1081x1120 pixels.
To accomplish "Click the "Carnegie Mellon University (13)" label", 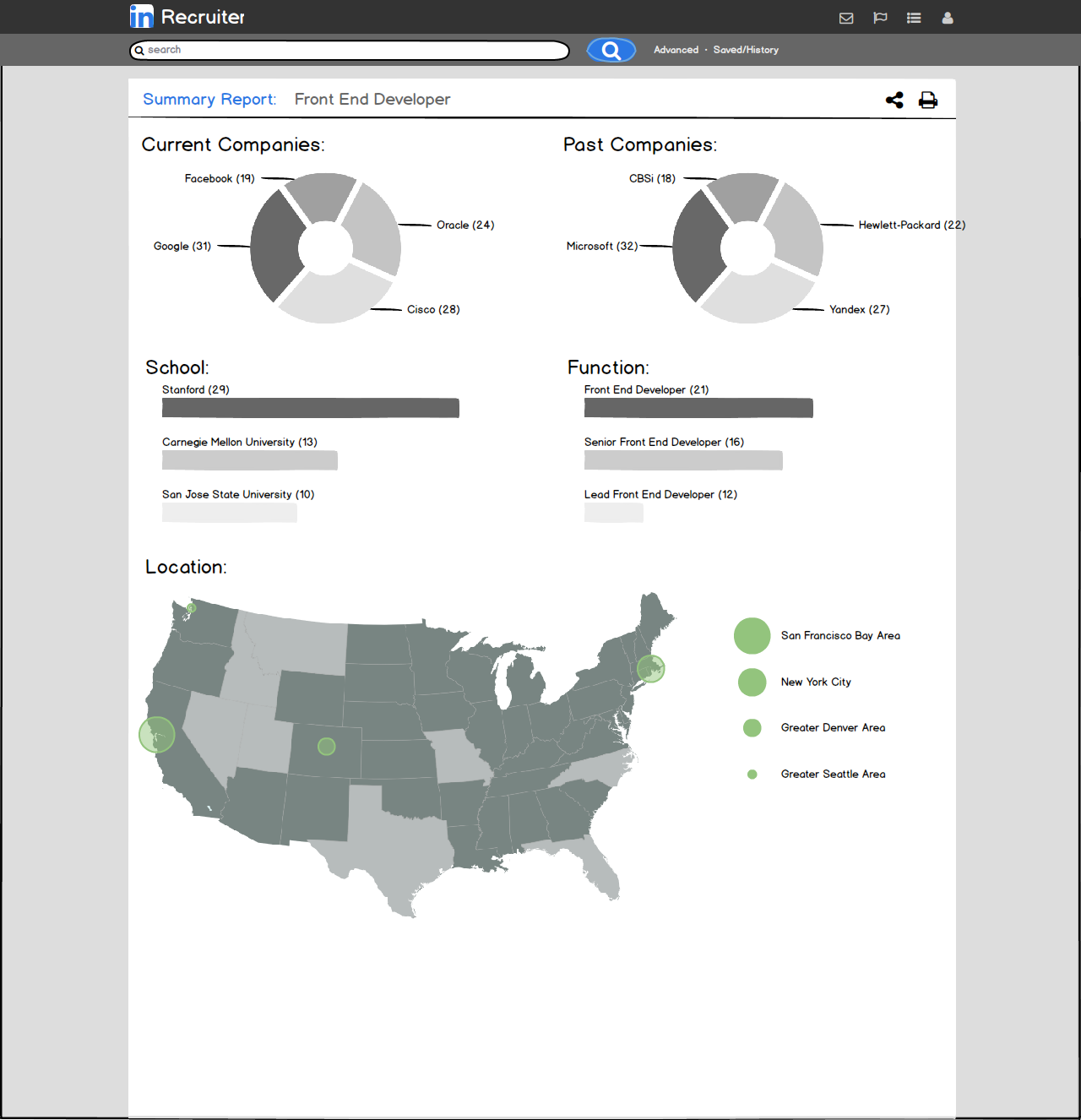I will pyautogui.click(x=240, y=443).
